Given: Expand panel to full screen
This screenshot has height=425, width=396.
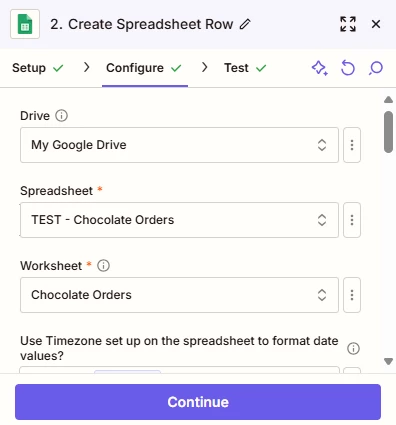Looking at the screenshot, I should pos(348,24).
